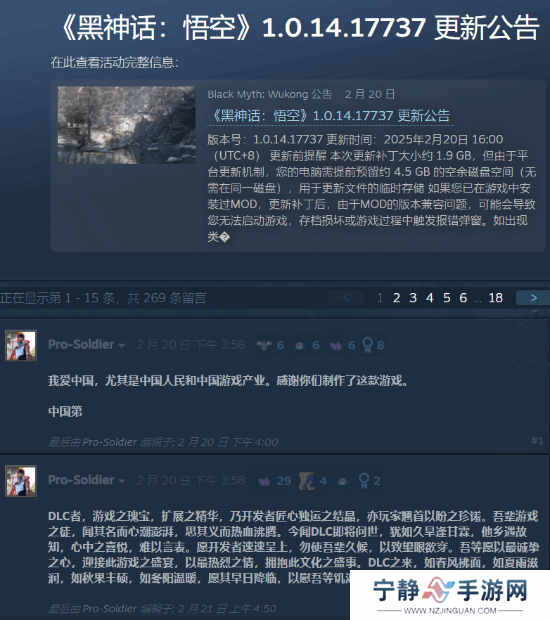Go to next comments page arrow
Viewport: 550px width, 620px height.
click(x=533, y=298)
